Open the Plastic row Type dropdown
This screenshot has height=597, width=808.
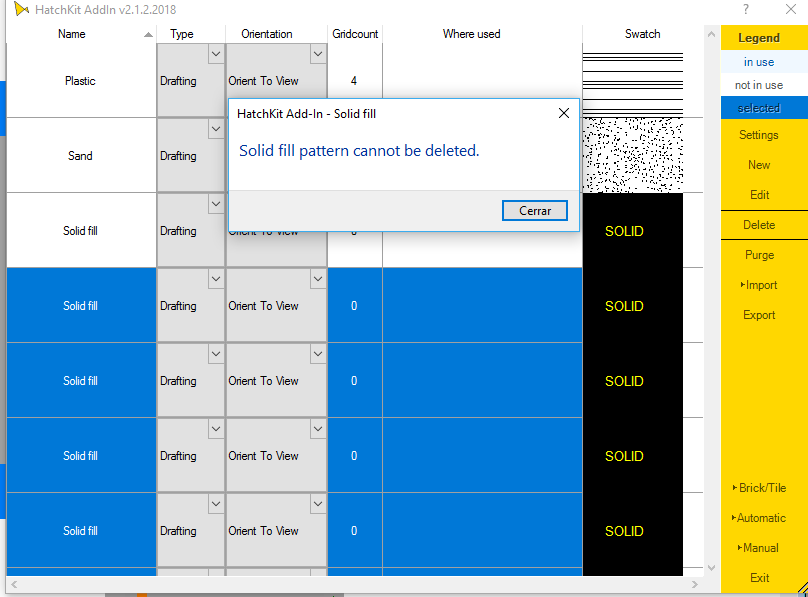216,54
